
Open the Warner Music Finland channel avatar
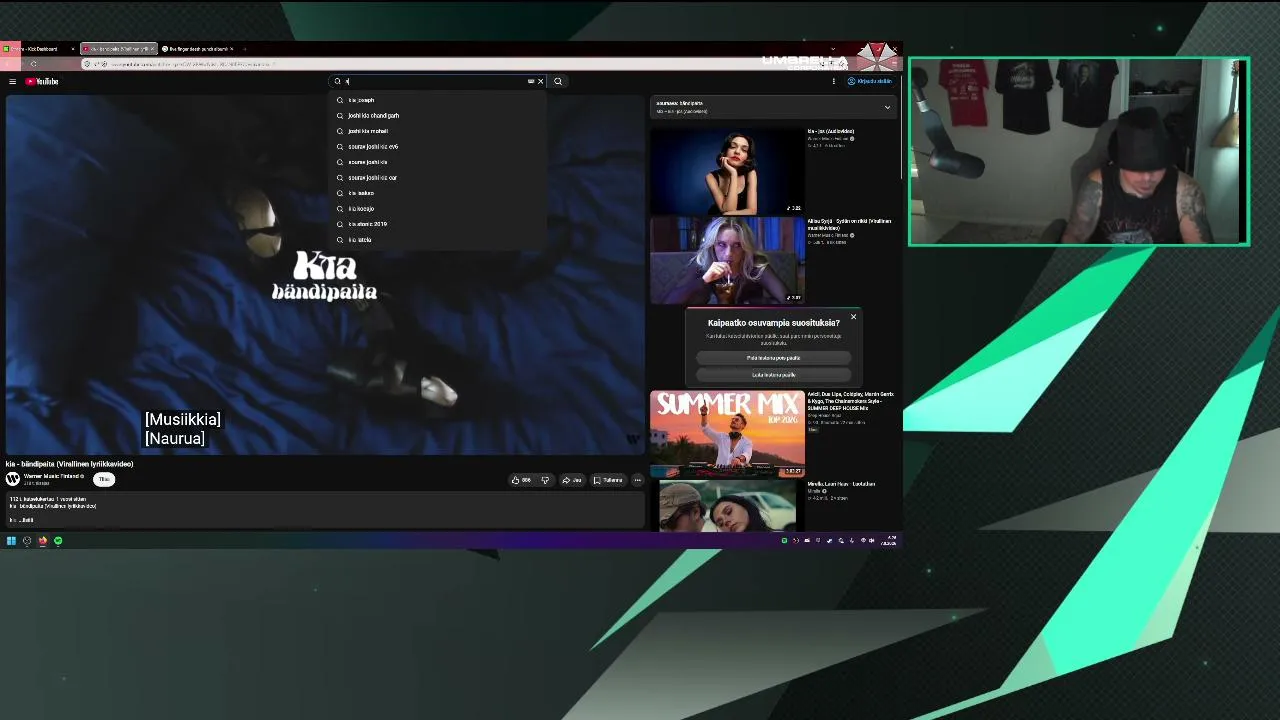click(x=12, y=479)
